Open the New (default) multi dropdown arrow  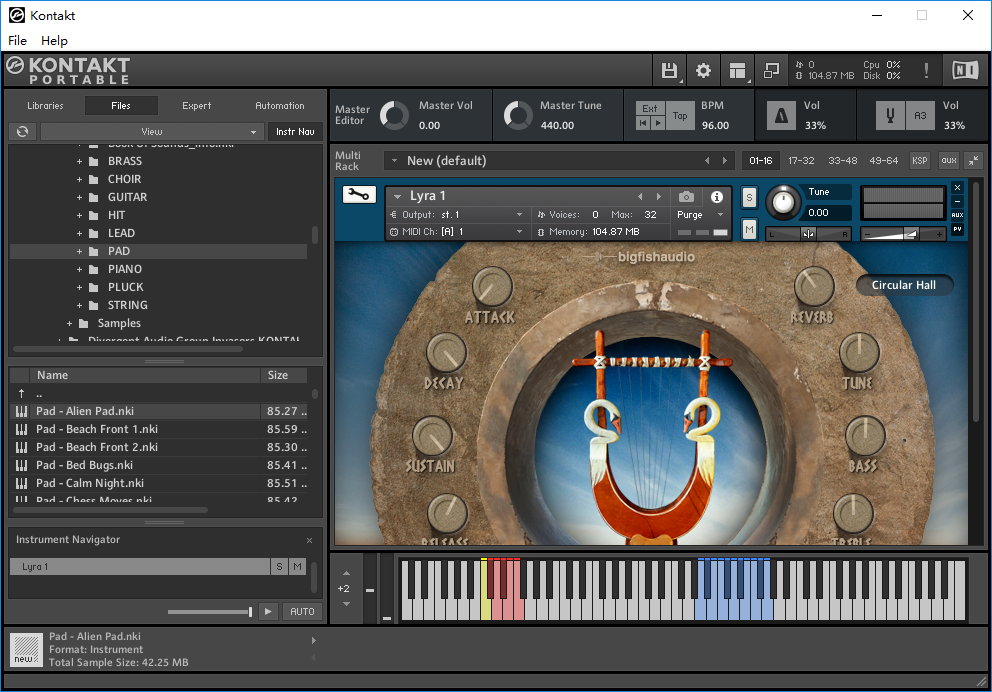(394, 161)
